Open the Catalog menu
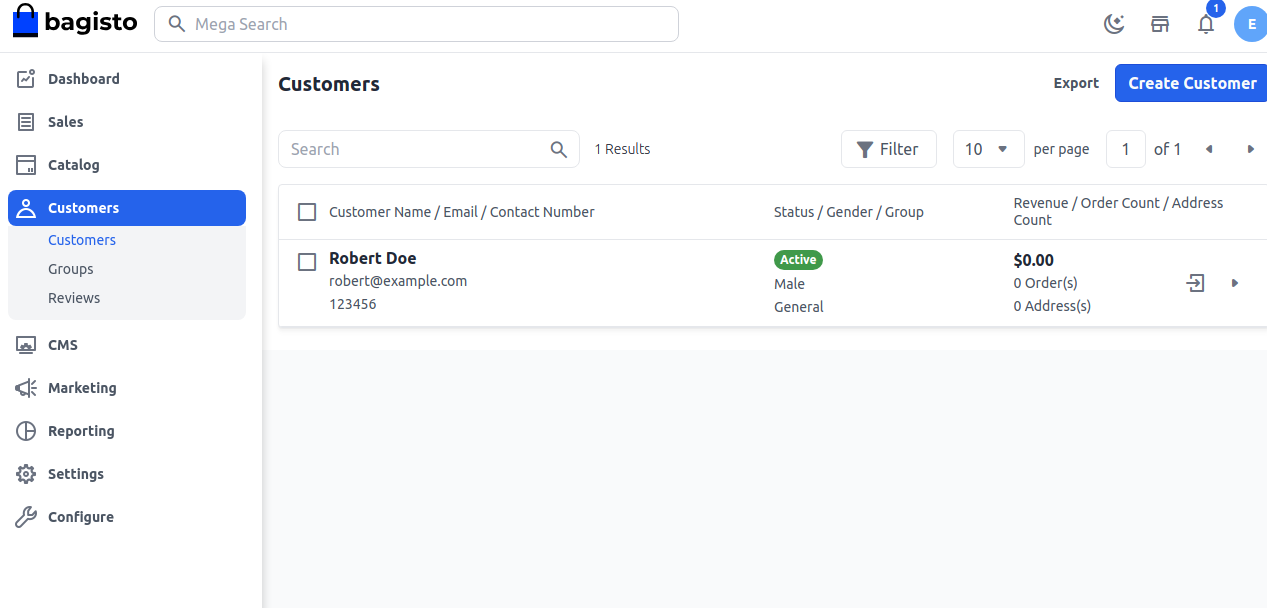This screenshot has width=1267, height=608. tap(74, 165)
